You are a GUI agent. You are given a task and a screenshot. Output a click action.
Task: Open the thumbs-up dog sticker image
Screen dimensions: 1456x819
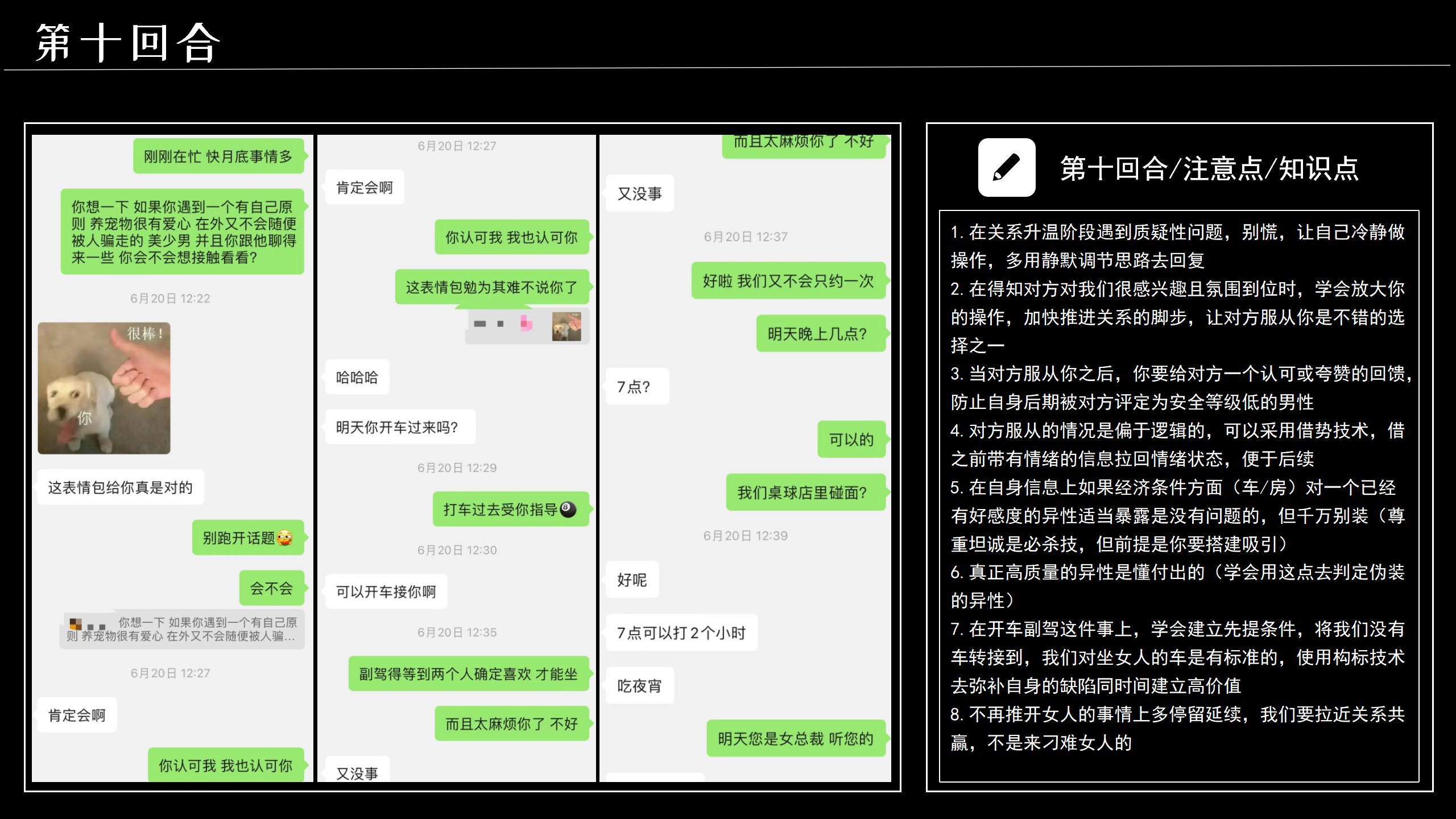[x=104, y=388]
